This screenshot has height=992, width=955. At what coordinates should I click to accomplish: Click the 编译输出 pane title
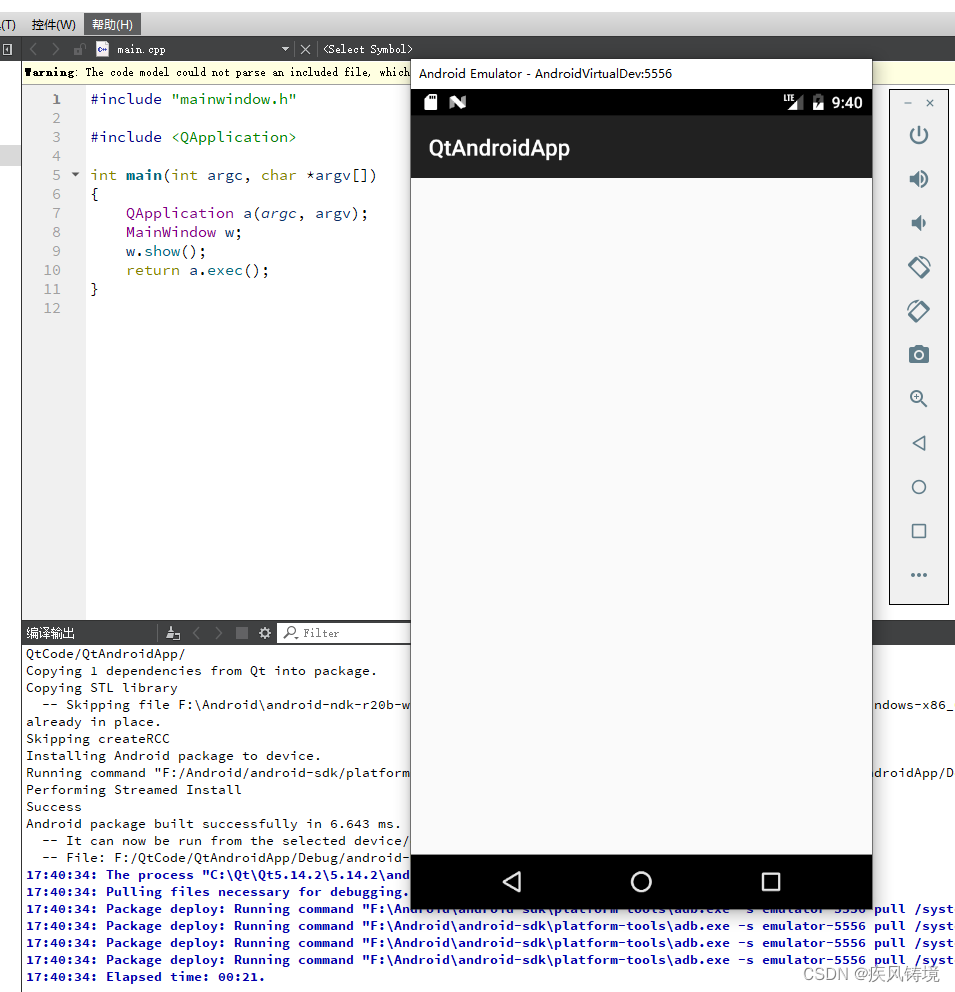point(51,633)
